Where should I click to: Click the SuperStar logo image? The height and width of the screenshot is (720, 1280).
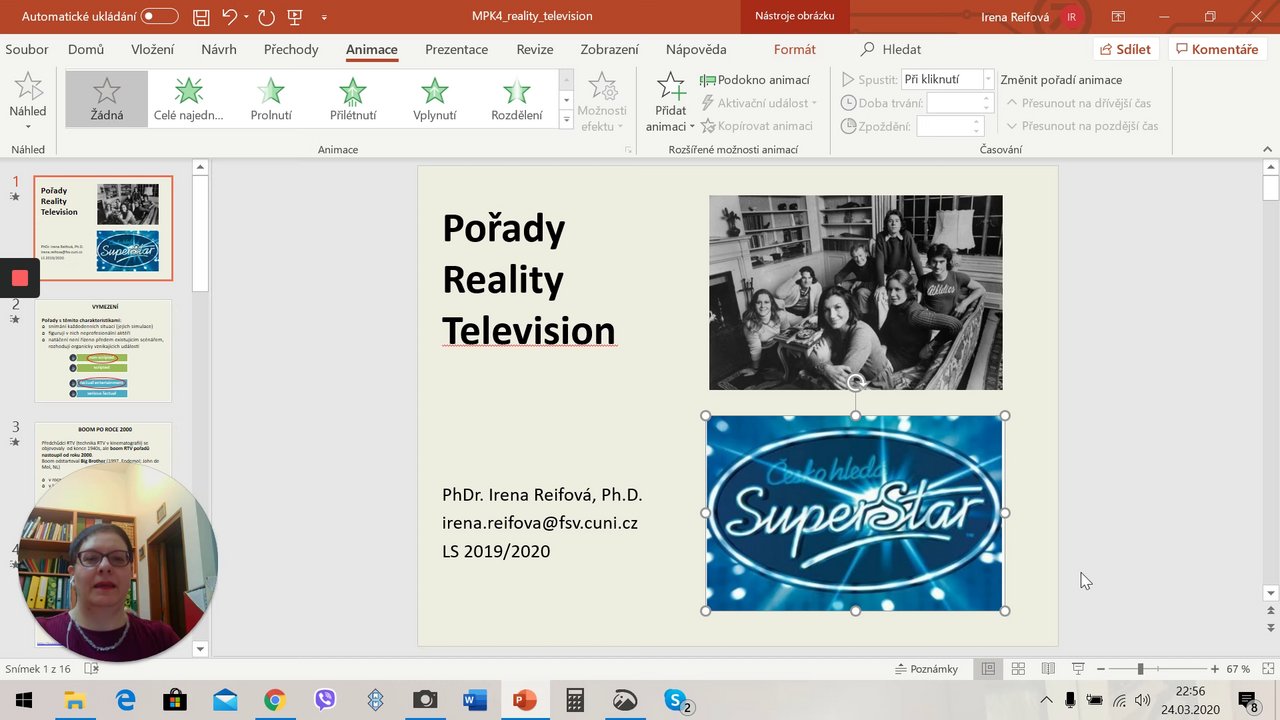click(855, 513)
